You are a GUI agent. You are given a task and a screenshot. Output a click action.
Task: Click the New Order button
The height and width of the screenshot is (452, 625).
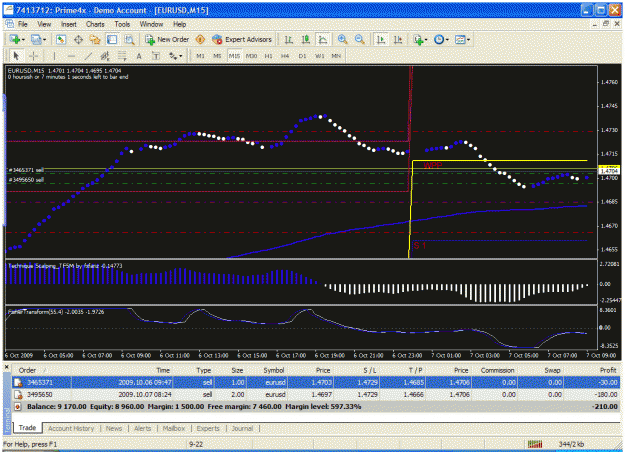pos(167,39)
